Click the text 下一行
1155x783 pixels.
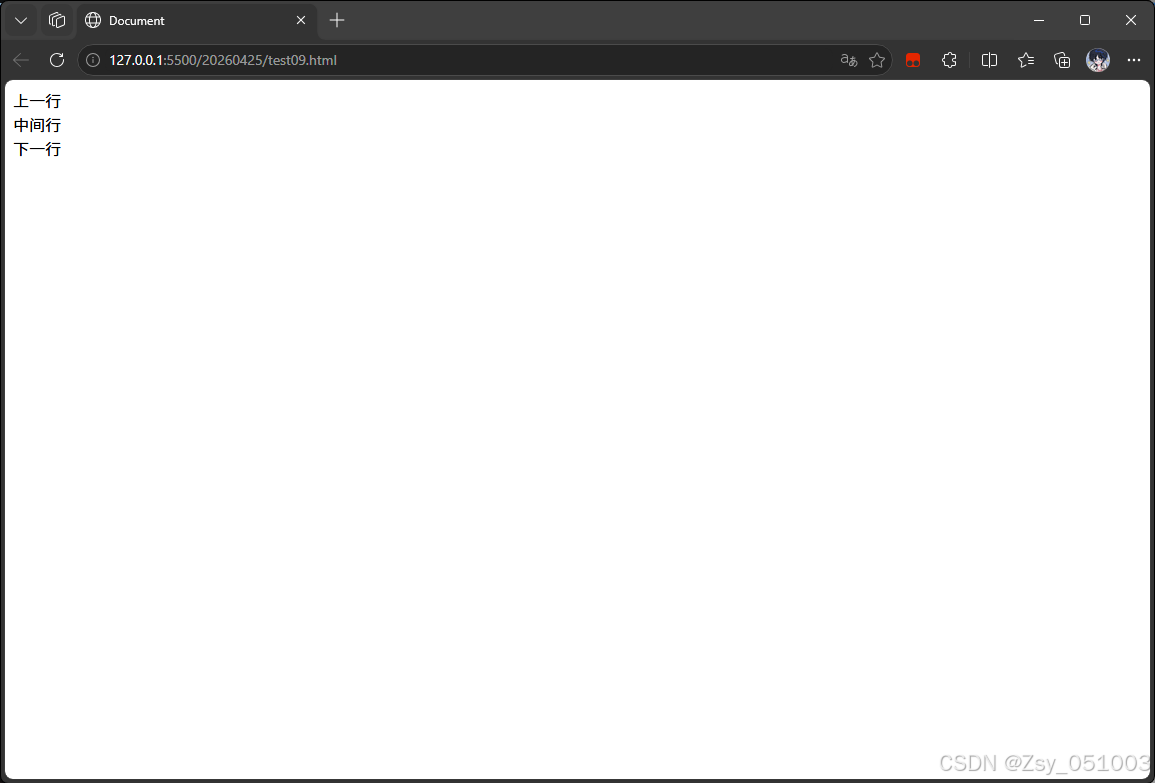click(x=37, y=150)
